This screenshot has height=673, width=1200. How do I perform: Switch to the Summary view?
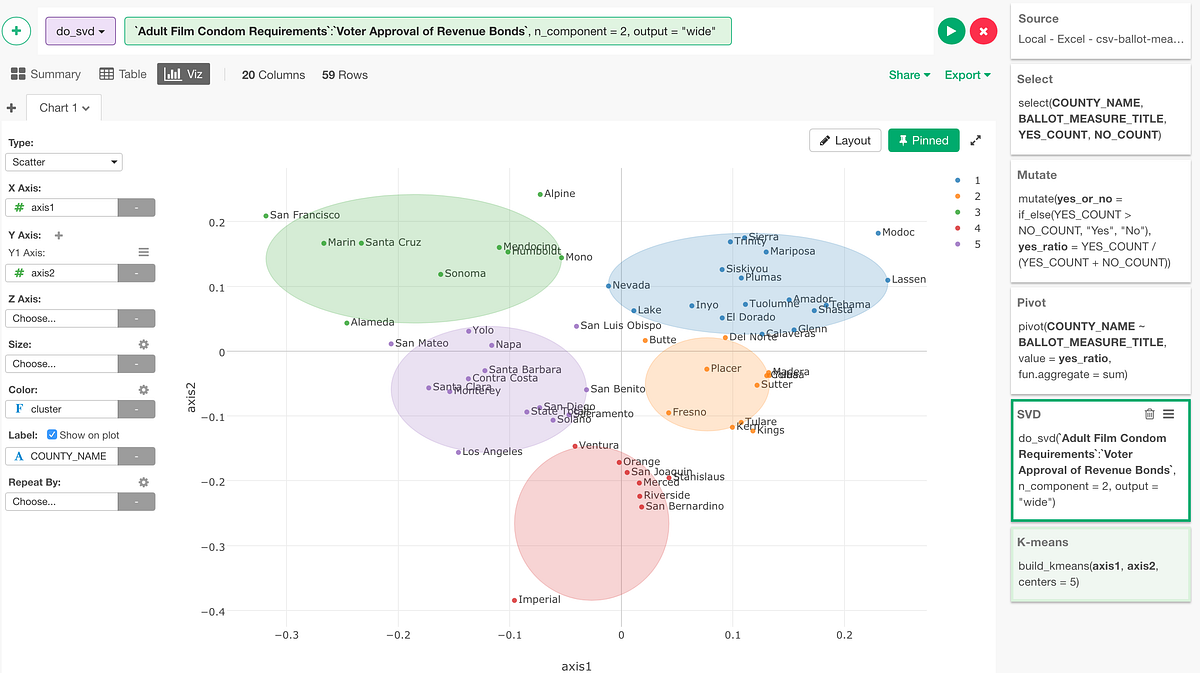[46, 74]
